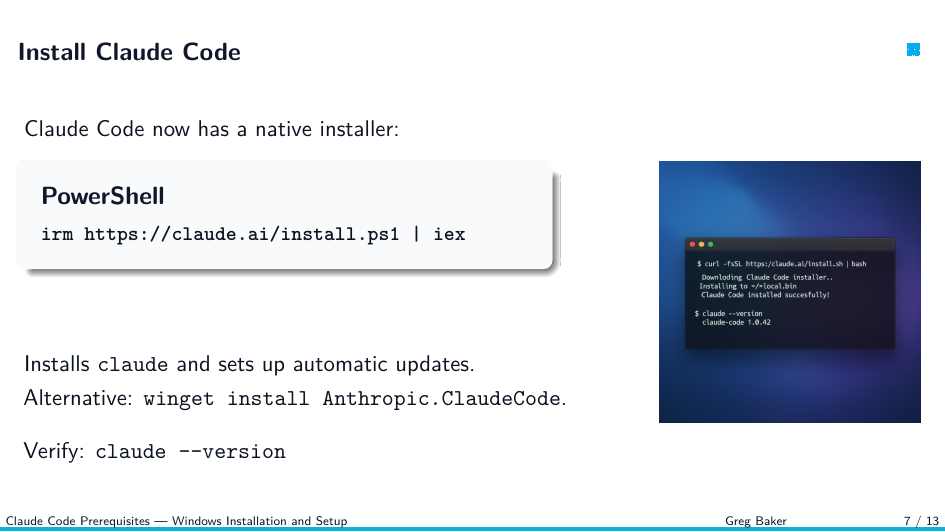Click the 'PowerShell' block heading
The height and width of the screenshot is (532, 945).
(102, 196)
